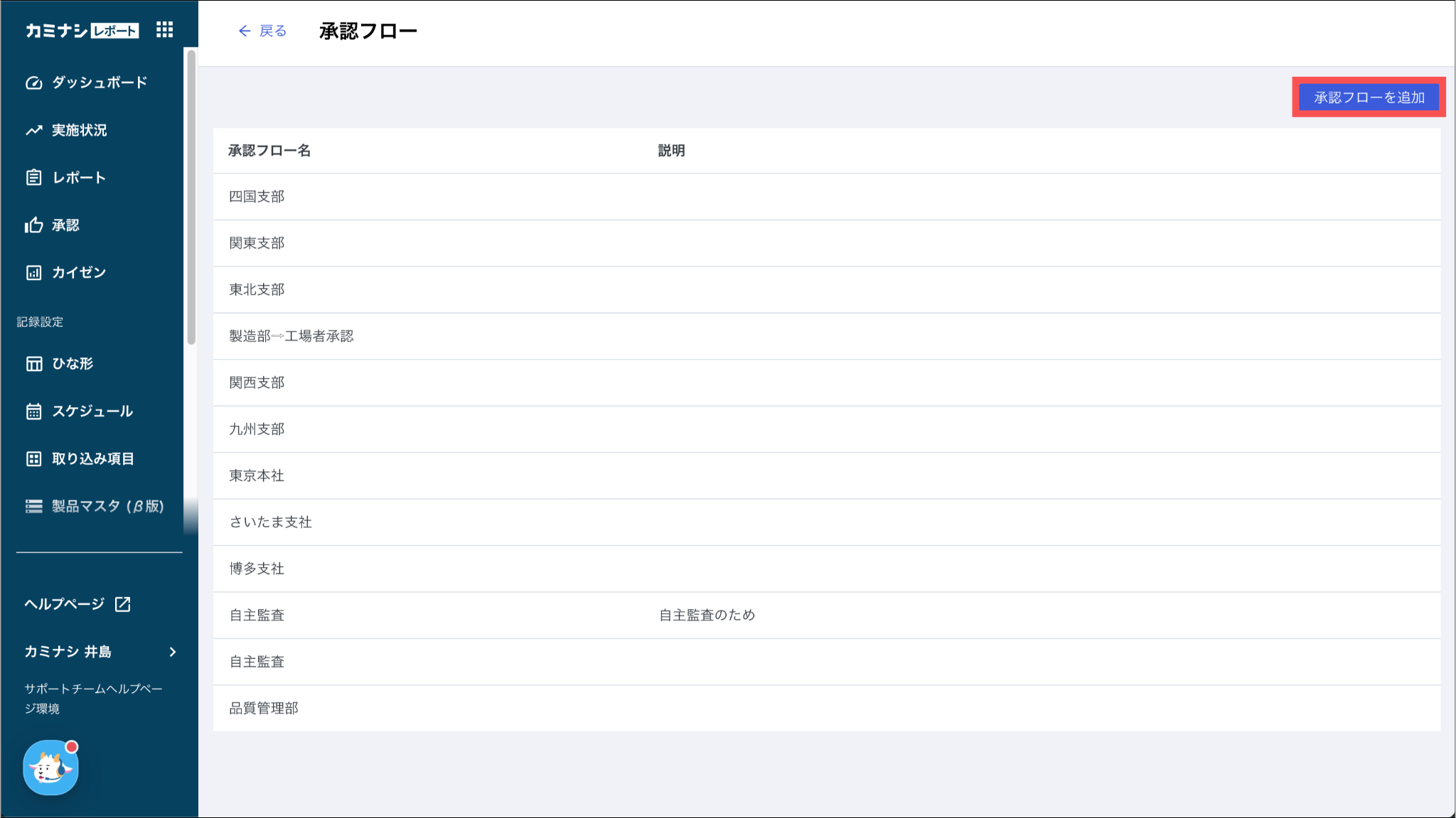The height and width of the screenshot is (818, 1456).
Task: Open the support chat mascot icon
Action: (x=50, y=768)
